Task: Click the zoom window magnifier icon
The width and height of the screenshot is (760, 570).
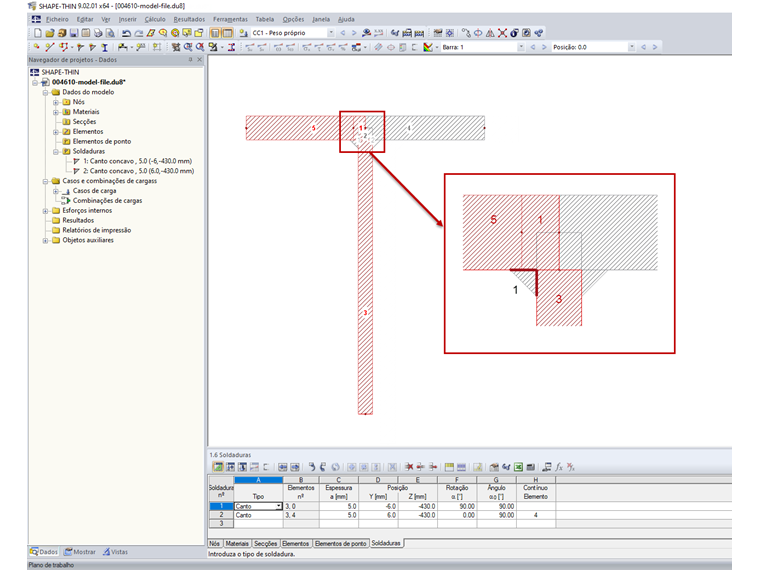Action: 188,47
